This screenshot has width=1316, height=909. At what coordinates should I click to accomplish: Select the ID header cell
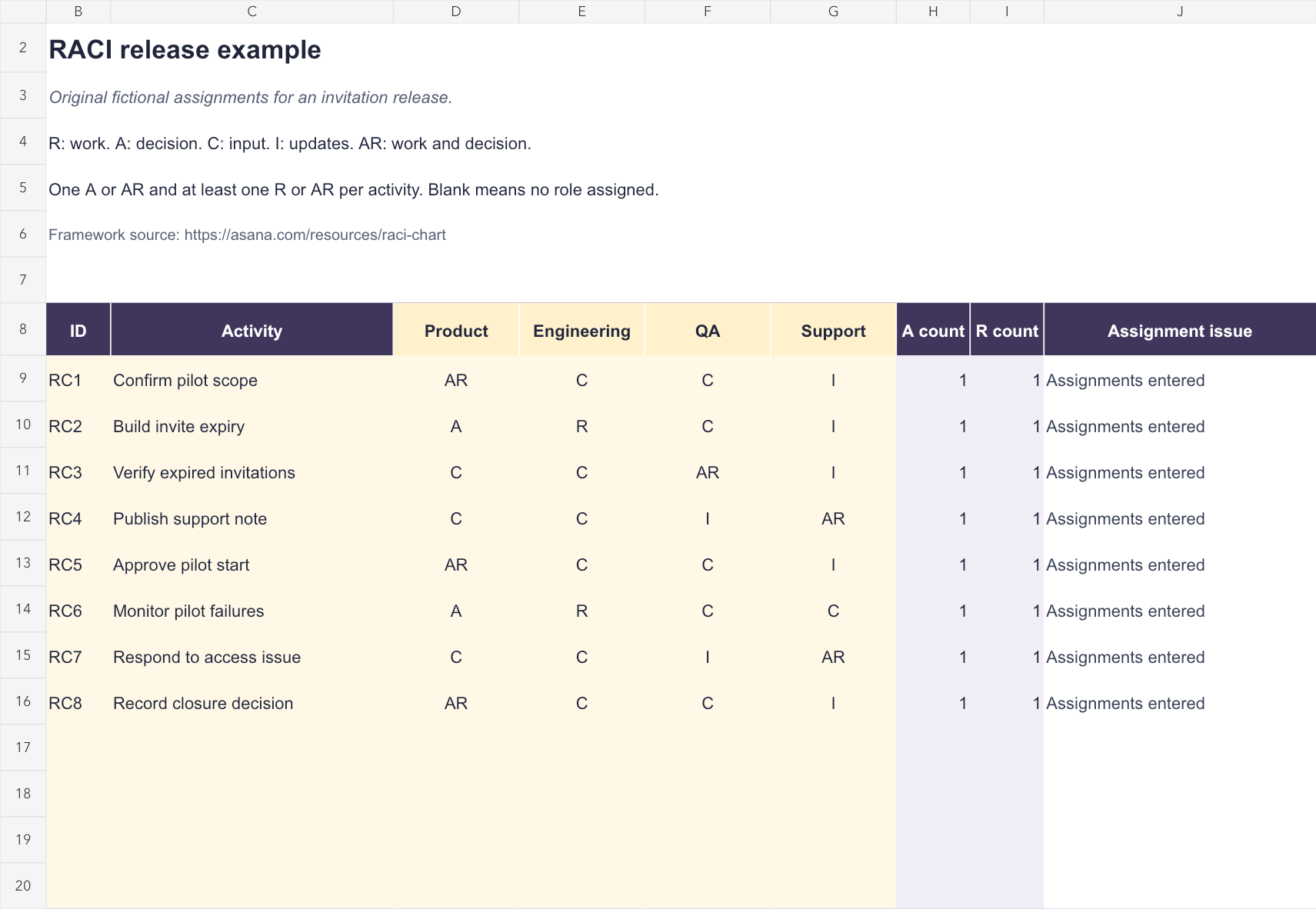[x=78, y=331]
